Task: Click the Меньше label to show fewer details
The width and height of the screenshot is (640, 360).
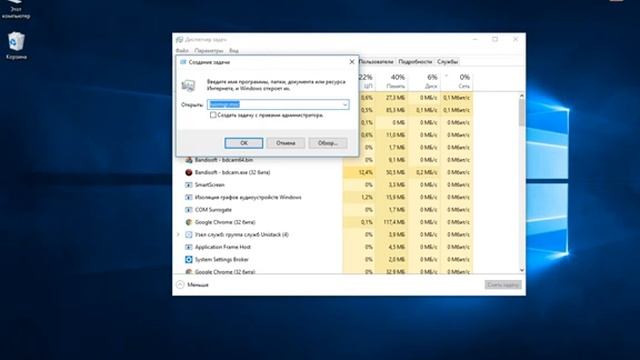Action: coord(198,285)
